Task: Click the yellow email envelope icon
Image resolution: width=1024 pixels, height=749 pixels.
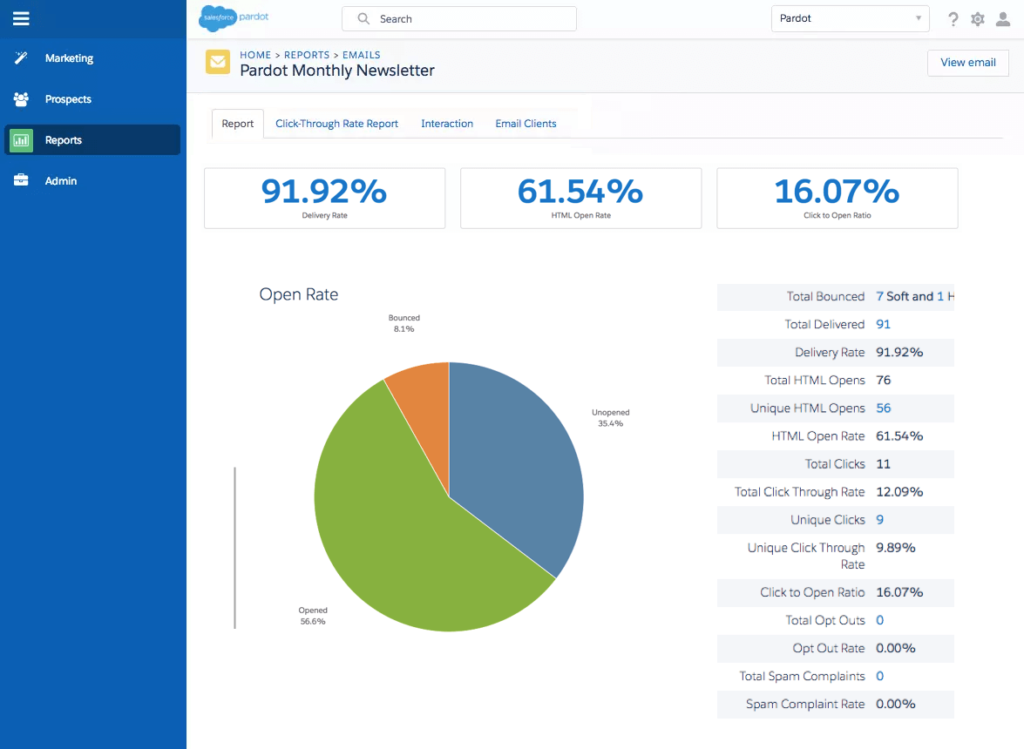Action: 218,62
